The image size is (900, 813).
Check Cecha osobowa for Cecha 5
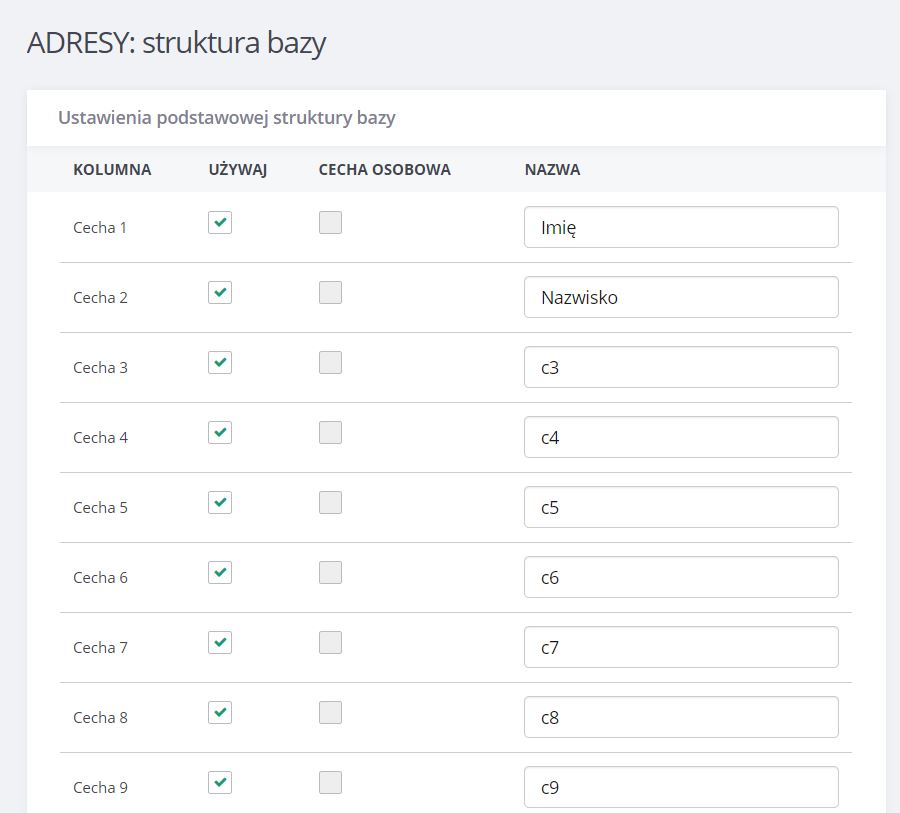point(331,503)
